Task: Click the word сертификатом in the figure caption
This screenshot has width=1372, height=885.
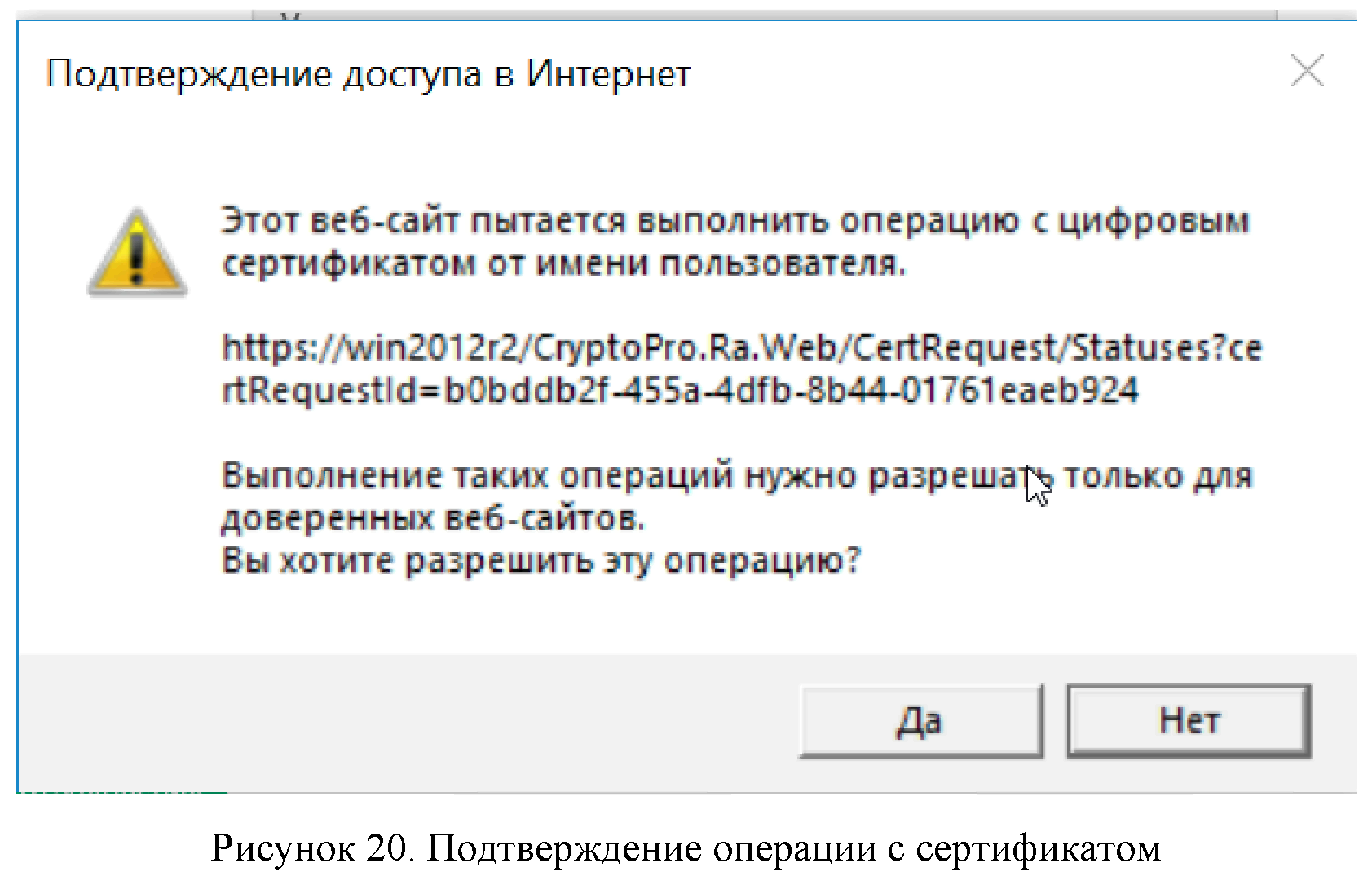Action: coord(1038,848)
